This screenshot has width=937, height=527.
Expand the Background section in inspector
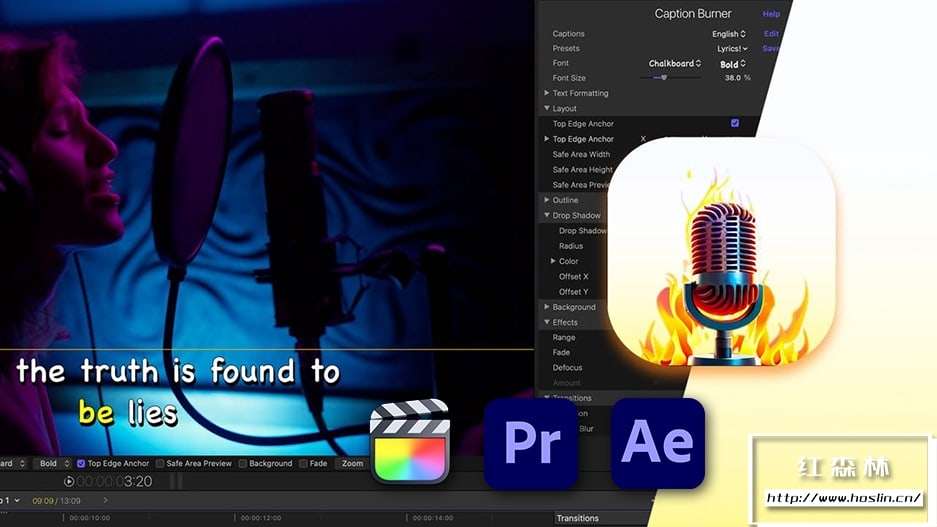547,307
